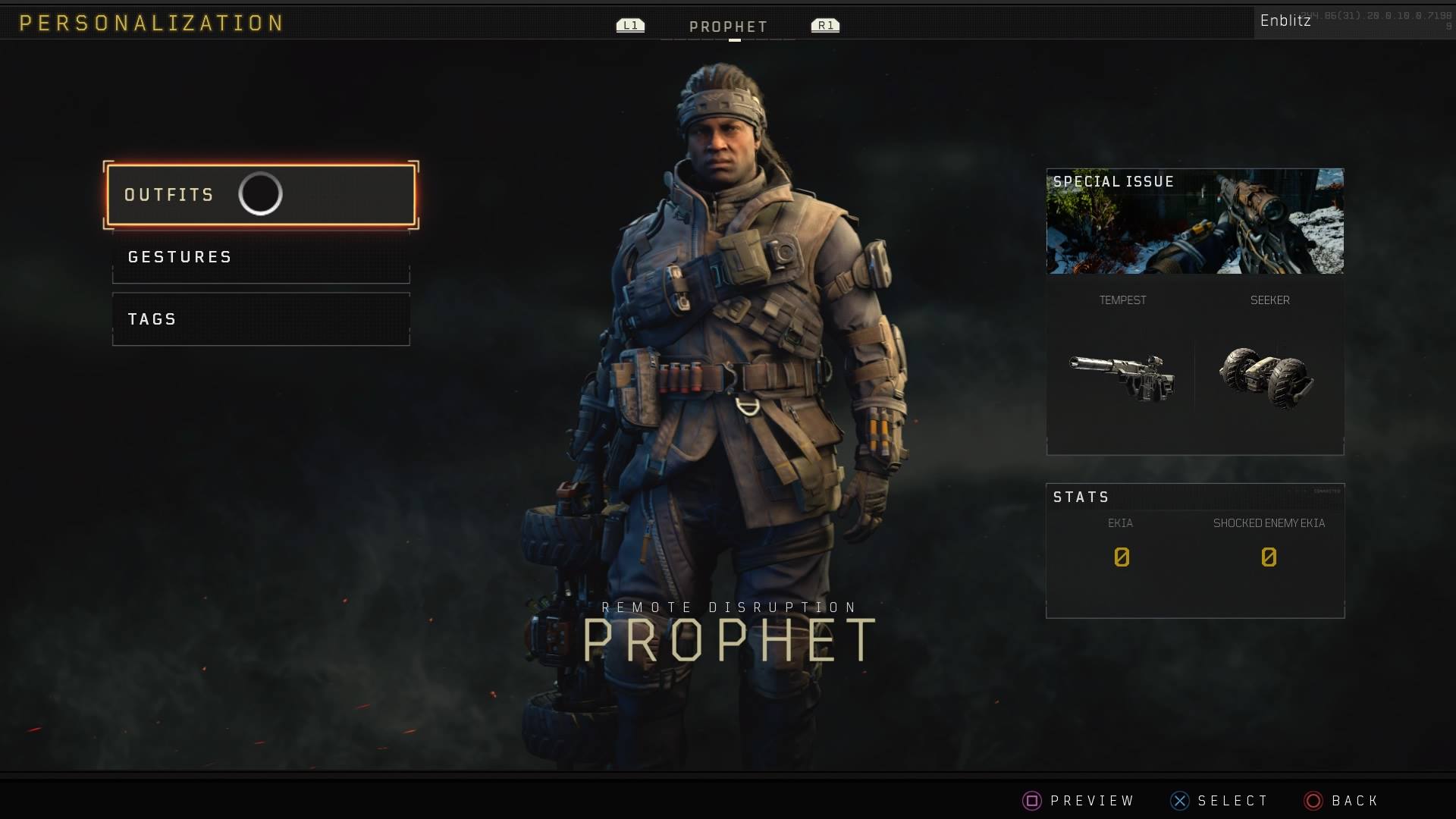Select the Prophet tab at top
Image resolution: width=1456 pixels, height=819 pixels.
pos(728,27)
